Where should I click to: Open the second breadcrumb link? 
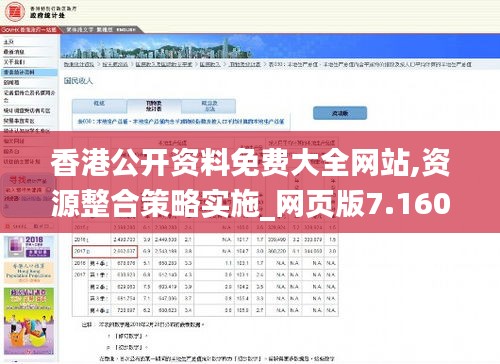pos(115,64)
